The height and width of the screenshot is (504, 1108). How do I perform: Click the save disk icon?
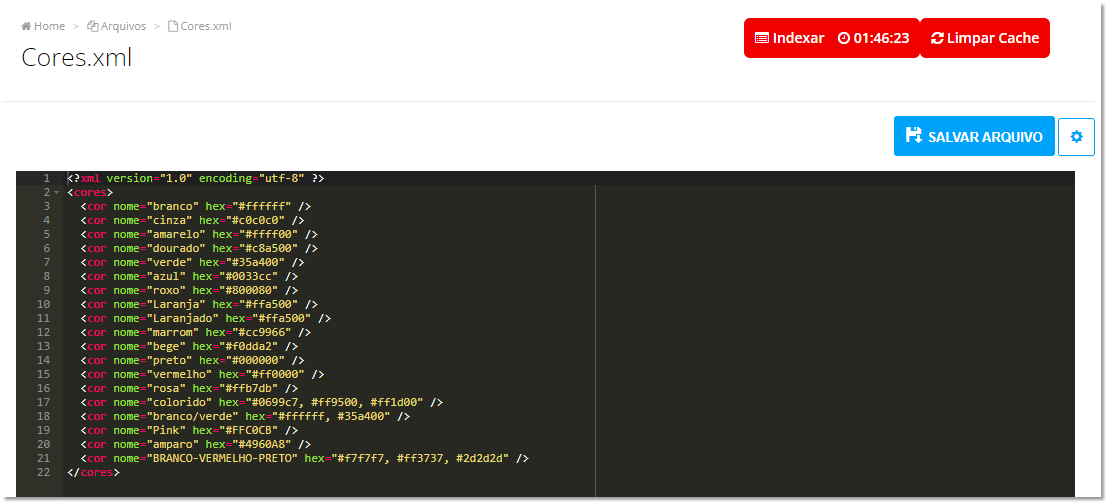click(x=914, y=136)
